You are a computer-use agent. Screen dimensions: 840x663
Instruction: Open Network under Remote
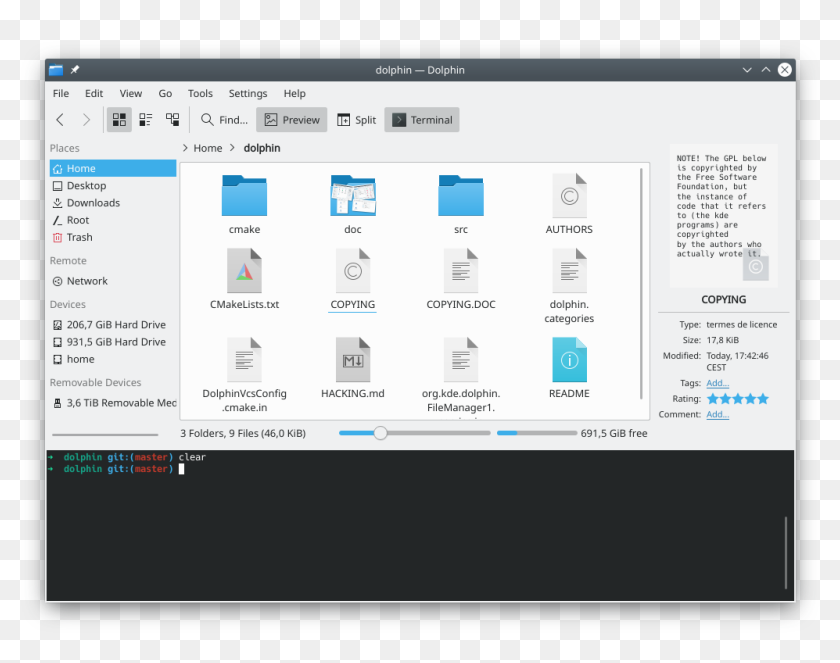tap(113, 281)
